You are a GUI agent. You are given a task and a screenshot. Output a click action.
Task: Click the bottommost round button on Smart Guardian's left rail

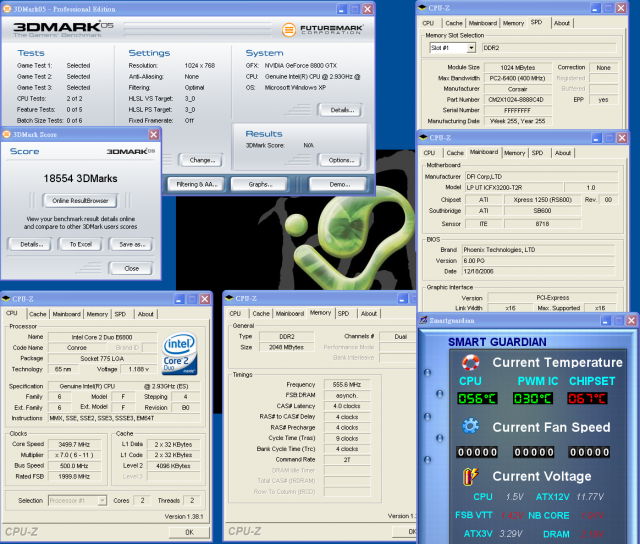click(427, 460)
